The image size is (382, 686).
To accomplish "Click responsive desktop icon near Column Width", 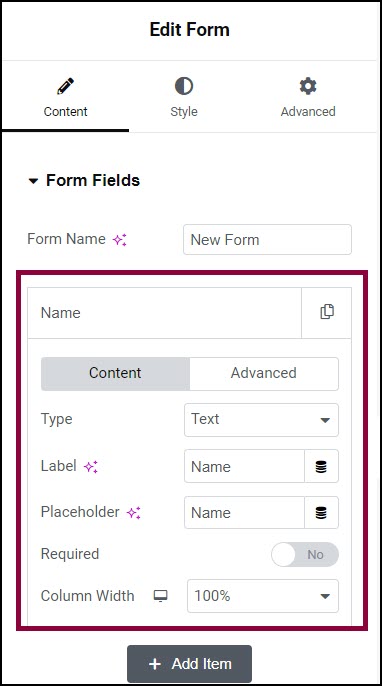I will click(x=161, y=596).
